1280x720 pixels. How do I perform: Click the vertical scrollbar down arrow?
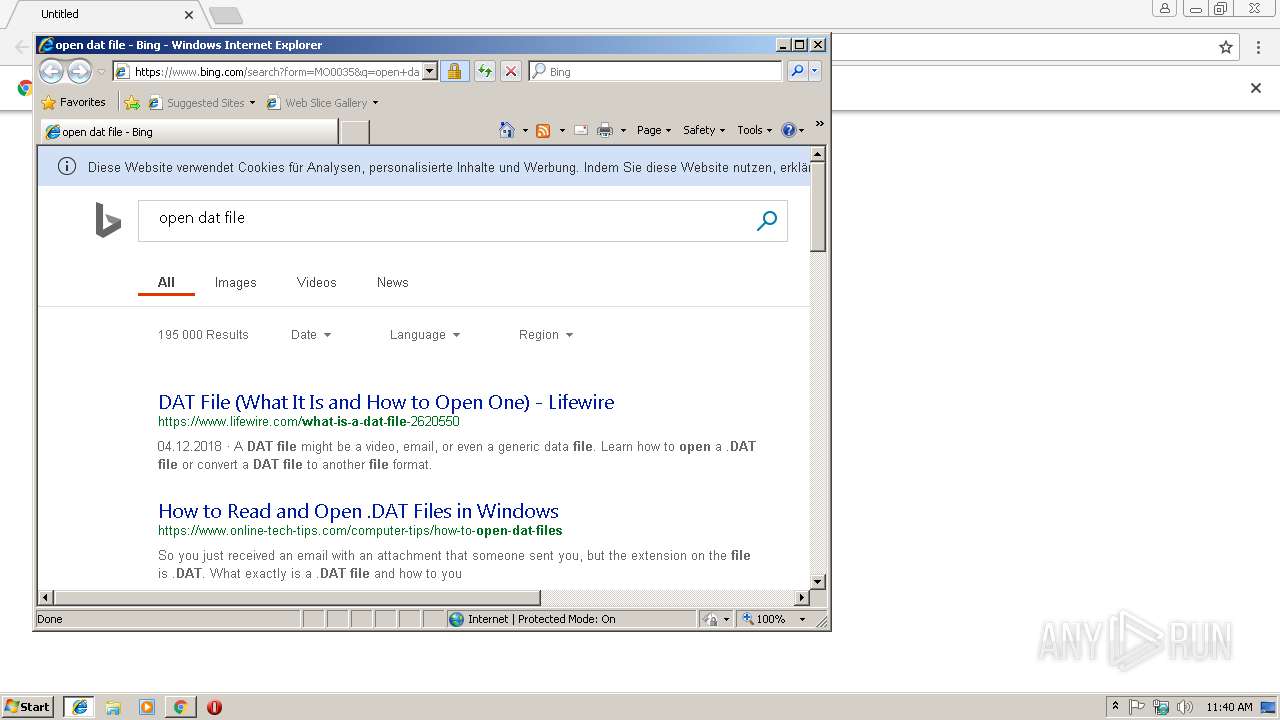click(x=817, y=581)
